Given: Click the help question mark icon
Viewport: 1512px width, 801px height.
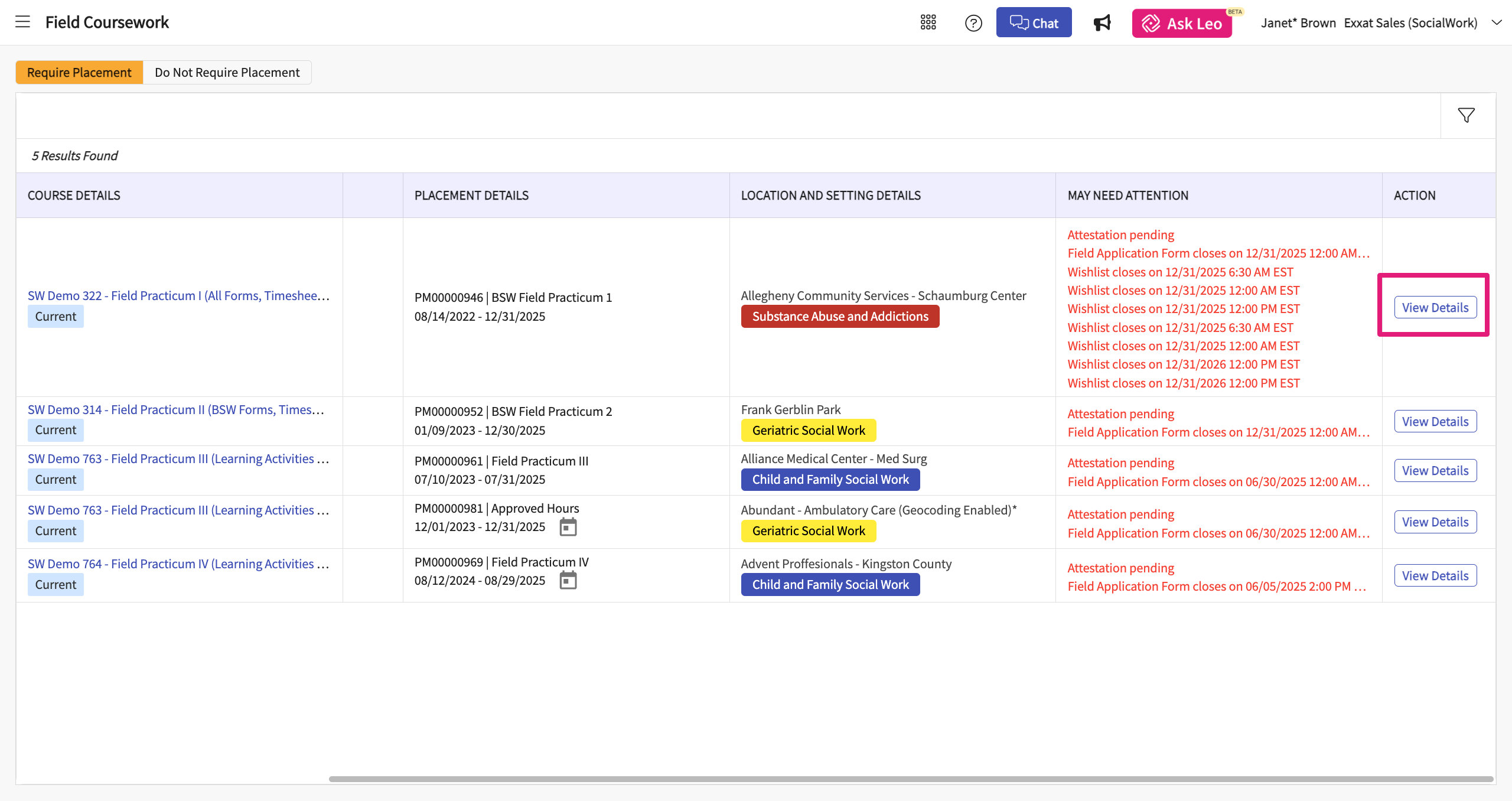Looking at the screenshot, I should click(973, 23).
